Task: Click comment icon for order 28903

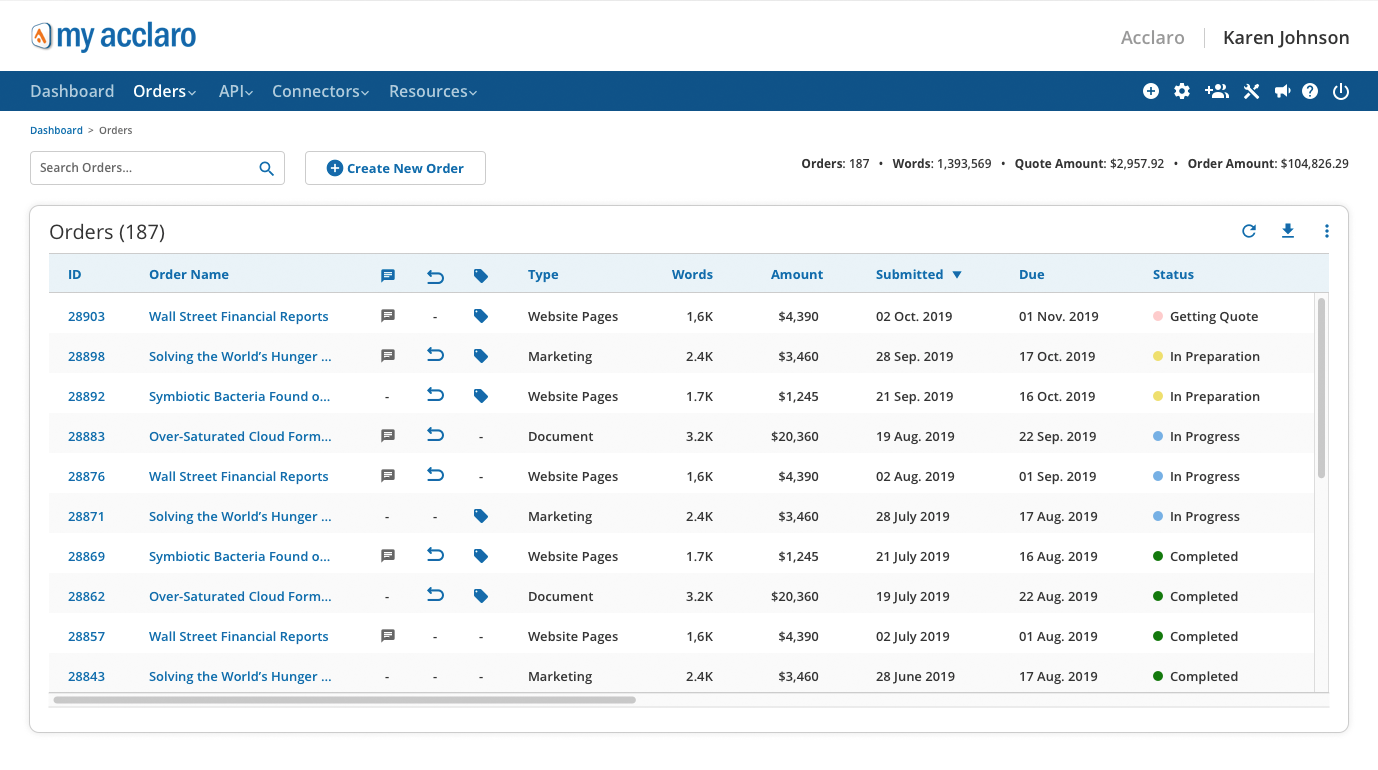Action: [x=388, y=316]
